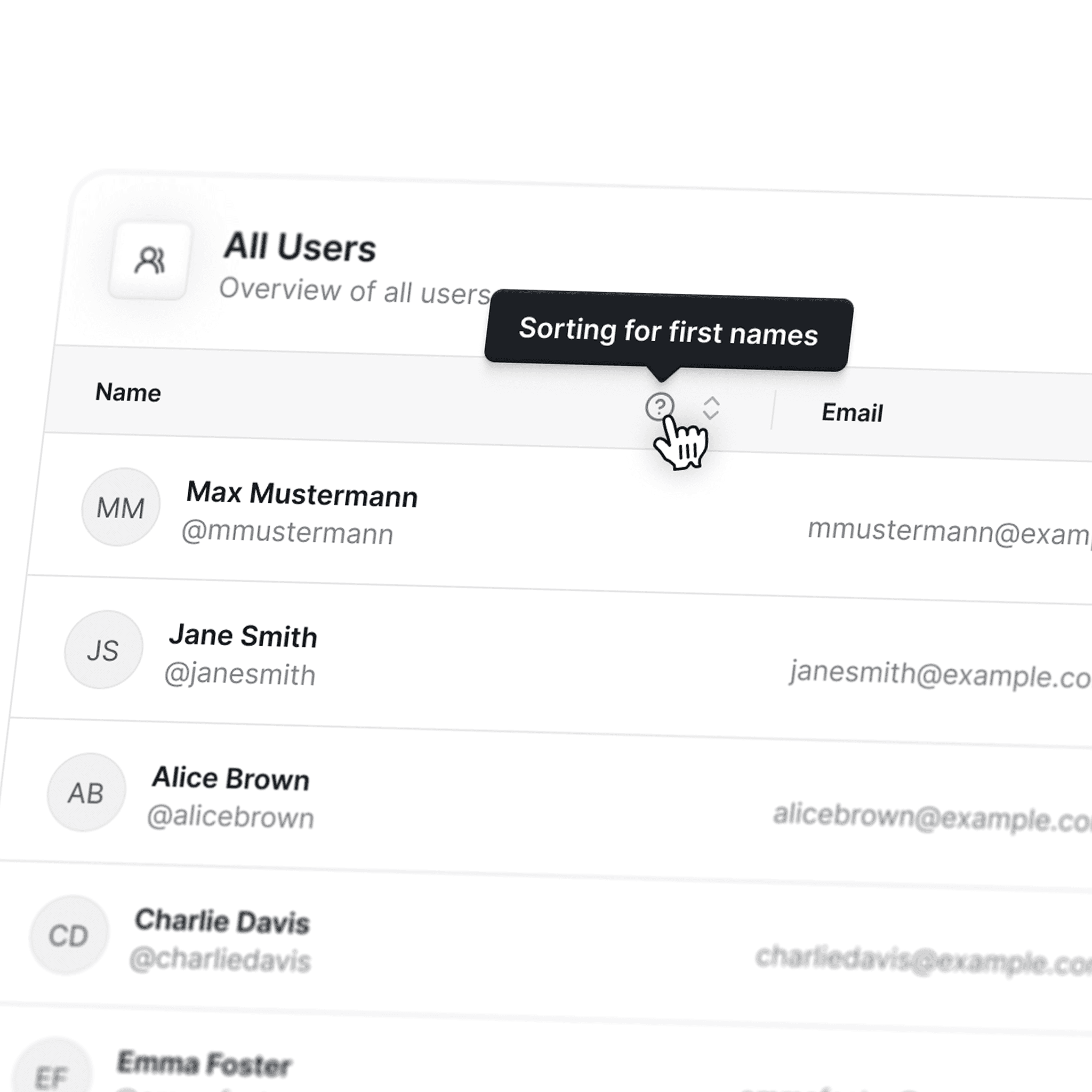Click the @mmustermann username handle
This screenshot has width=1092, height=1092.
coord(287,533)
